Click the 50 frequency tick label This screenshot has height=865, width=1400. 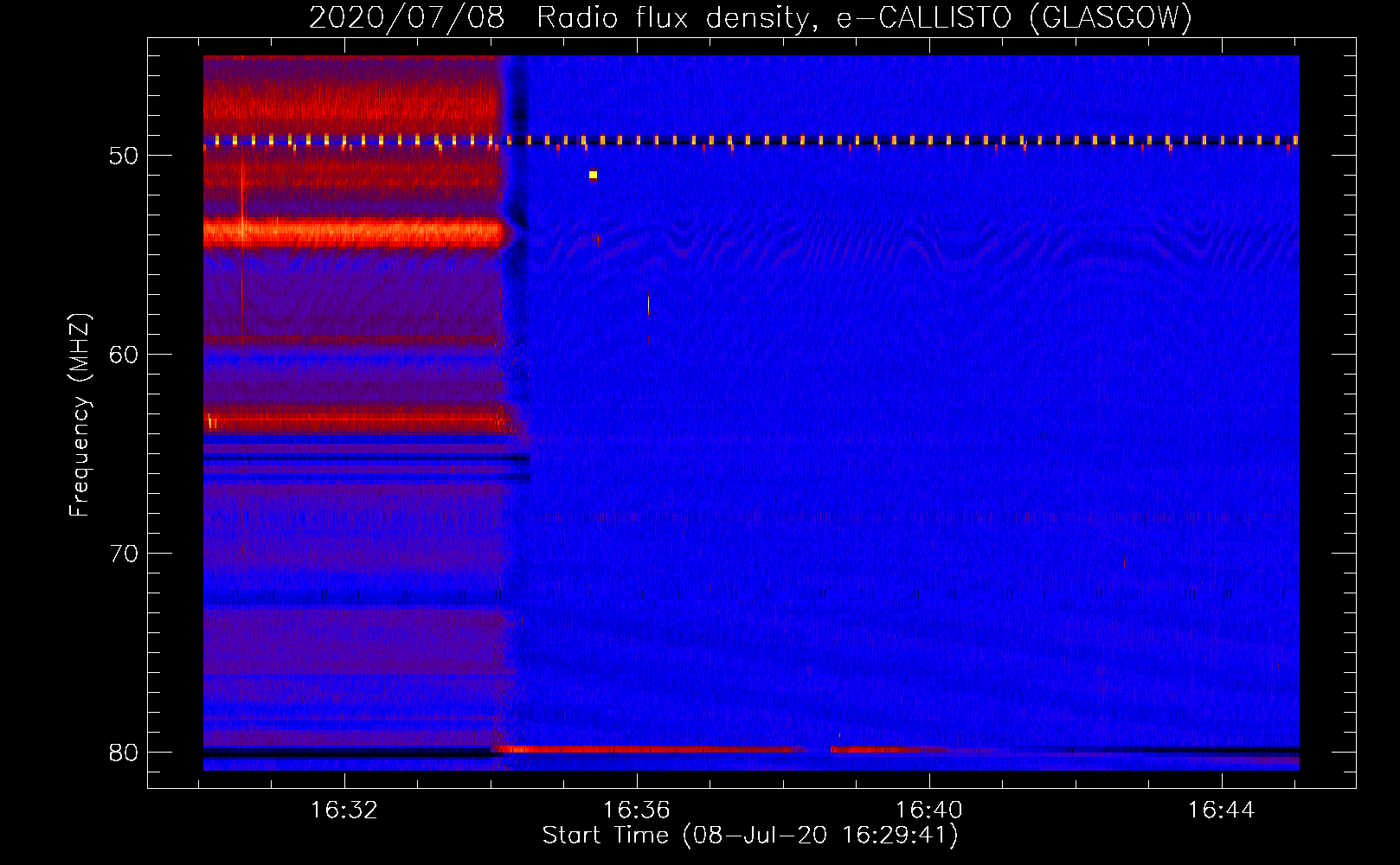point(124,156)
